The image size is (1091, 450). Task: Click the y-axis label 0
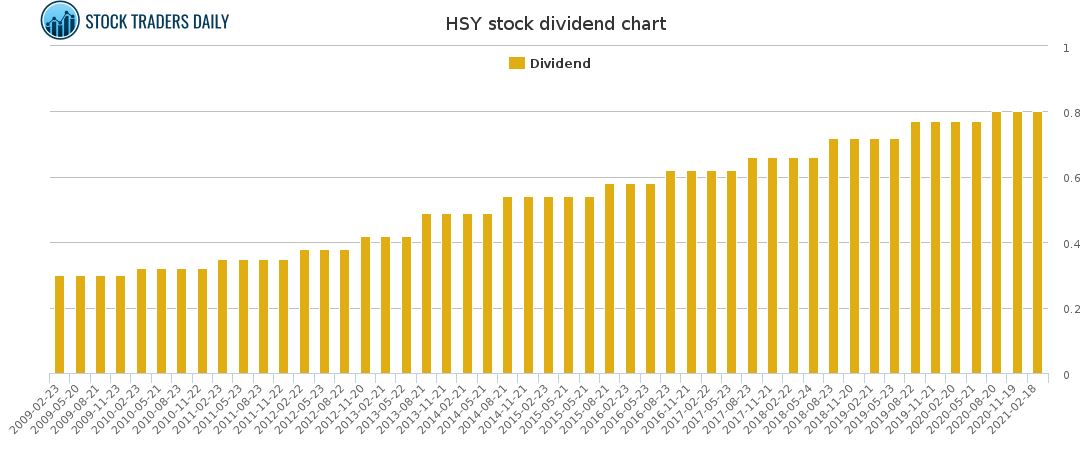click(x=1066, y=376)
